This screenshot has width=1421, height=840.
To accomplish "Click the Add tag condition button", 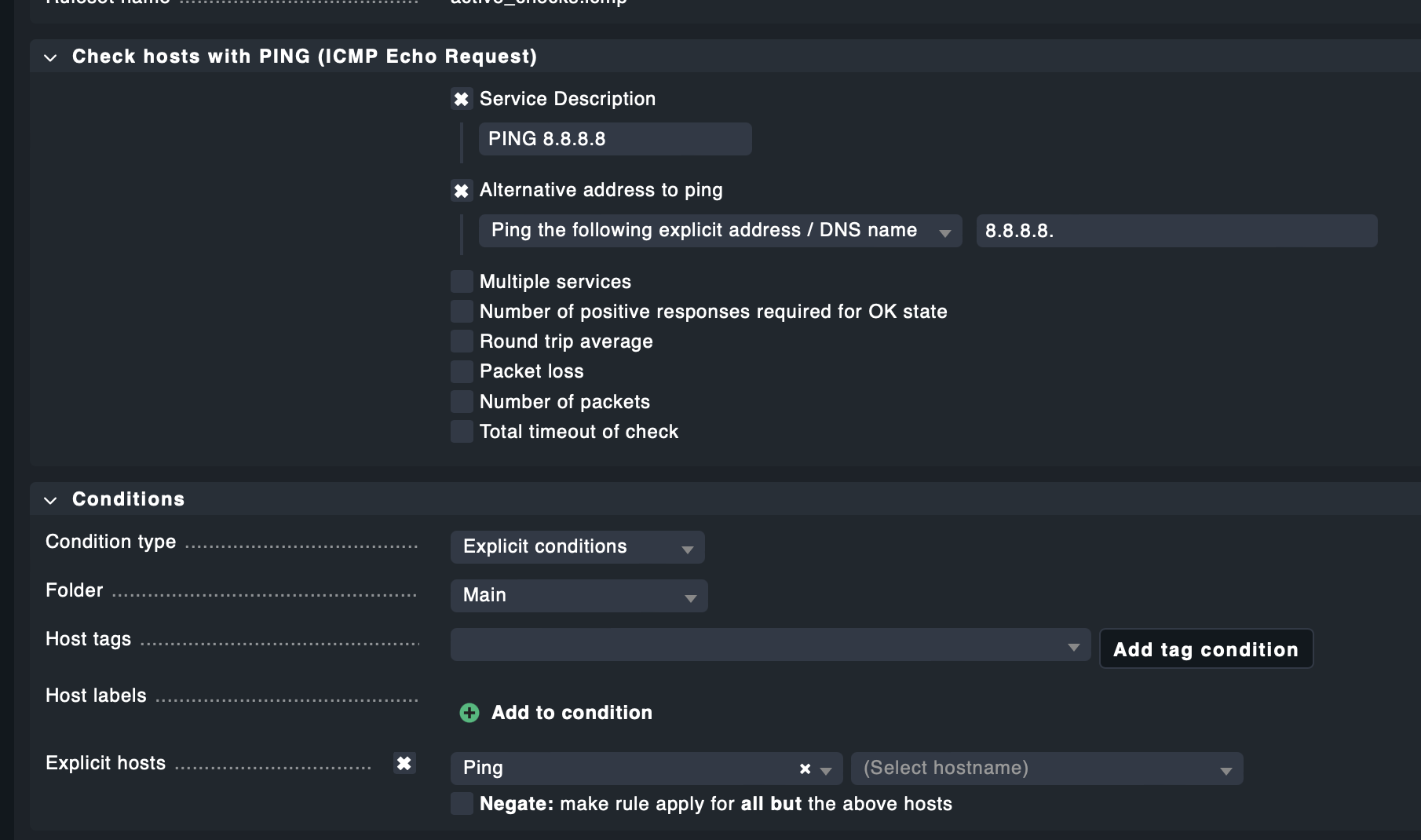I will 1206,648.
